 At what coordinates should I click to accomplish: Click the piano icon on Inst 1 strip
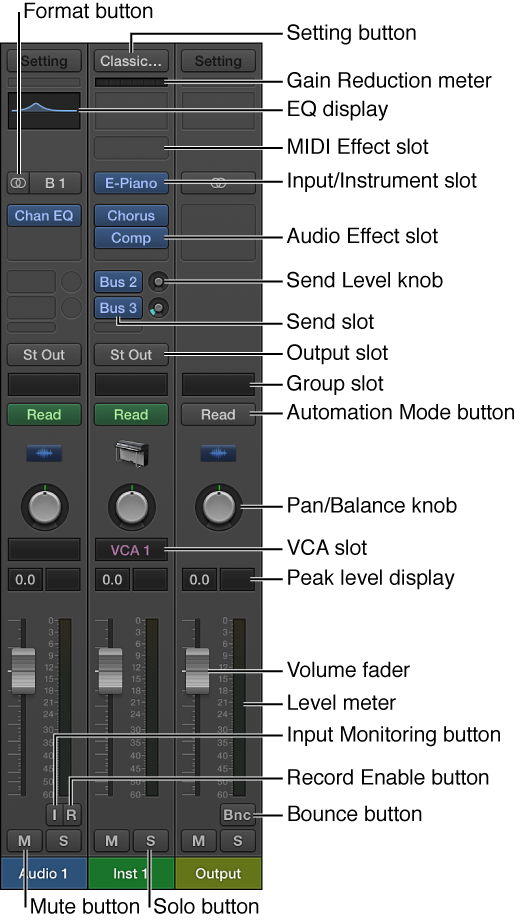click(131, 453)
